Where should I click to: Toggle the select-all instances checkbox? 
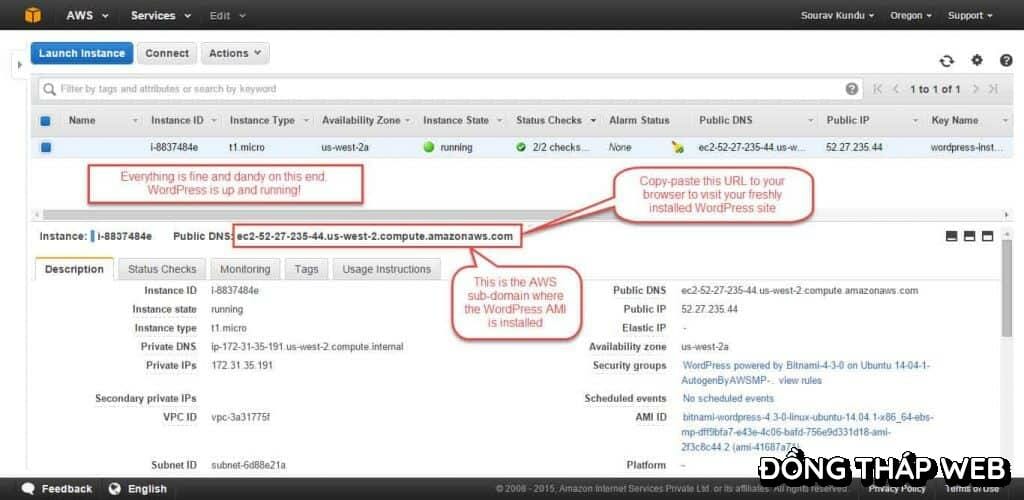point(45,121)
